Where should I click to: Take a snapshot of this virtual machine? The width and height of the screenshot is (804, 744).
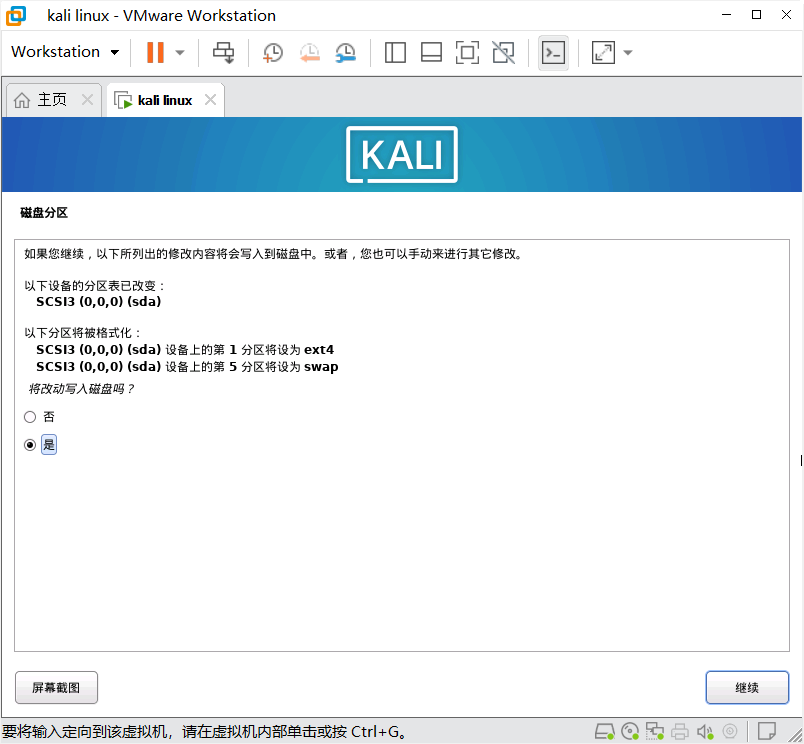click(272, 52)
